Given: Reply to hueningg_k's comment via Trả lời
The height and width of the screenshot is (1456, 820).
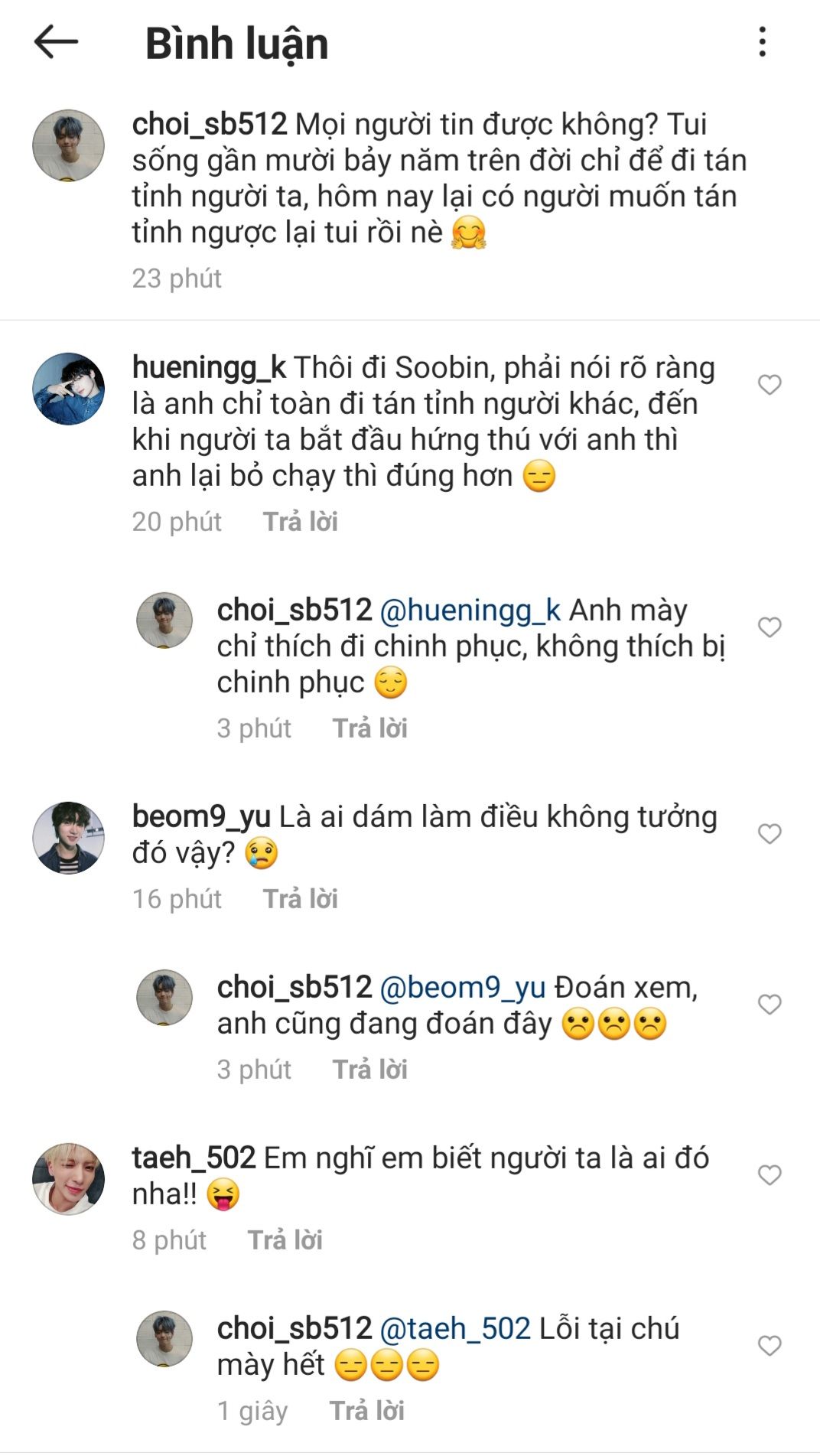Looking at the screenshot, I should (301, 522).
